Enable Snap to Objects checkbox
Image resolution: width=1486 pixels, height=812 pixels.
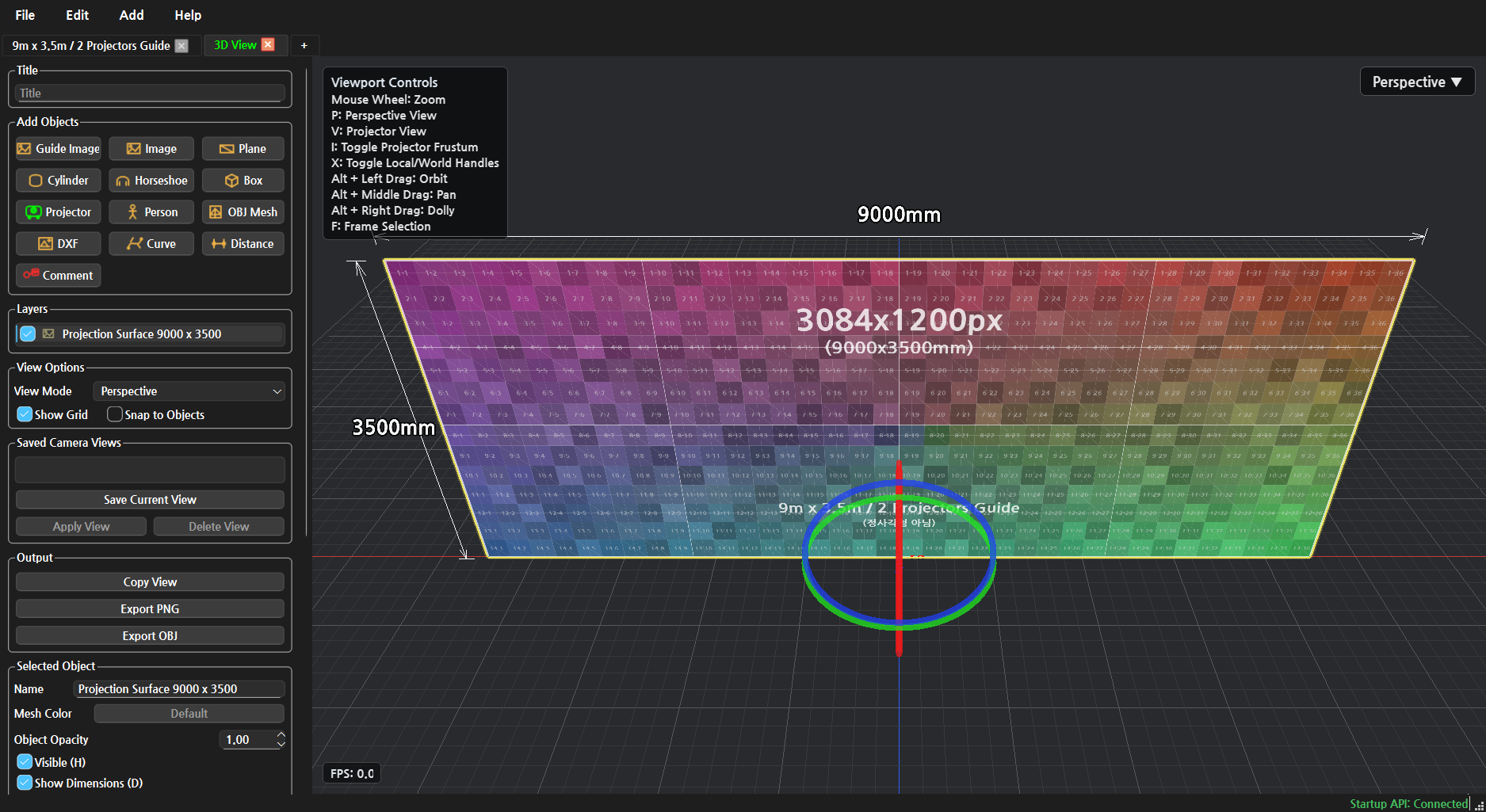[115, 414]
